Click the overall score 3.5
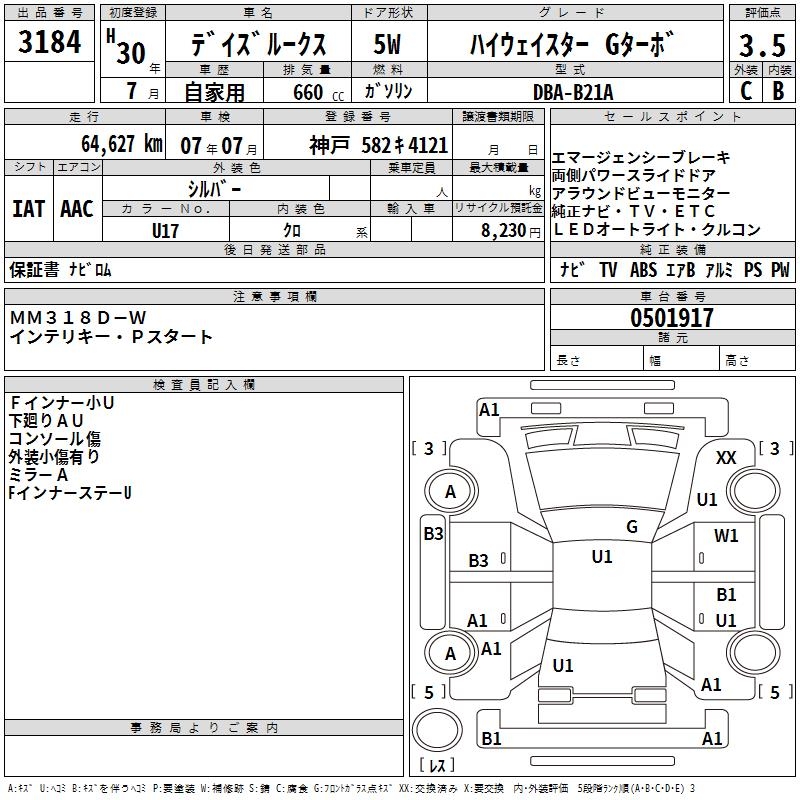The image size is (800, 800). pyautogui.click(x=762, y=45)
